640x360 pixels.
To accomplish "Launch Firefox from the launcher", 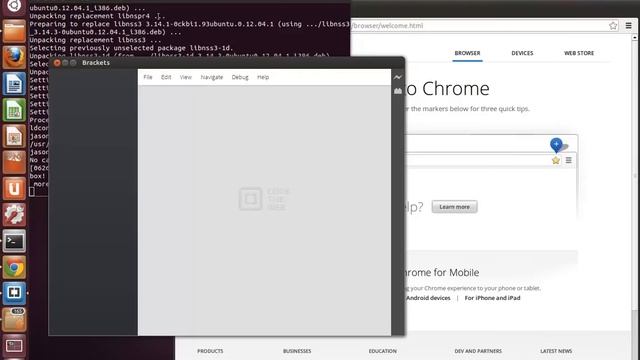I will 14,58.
